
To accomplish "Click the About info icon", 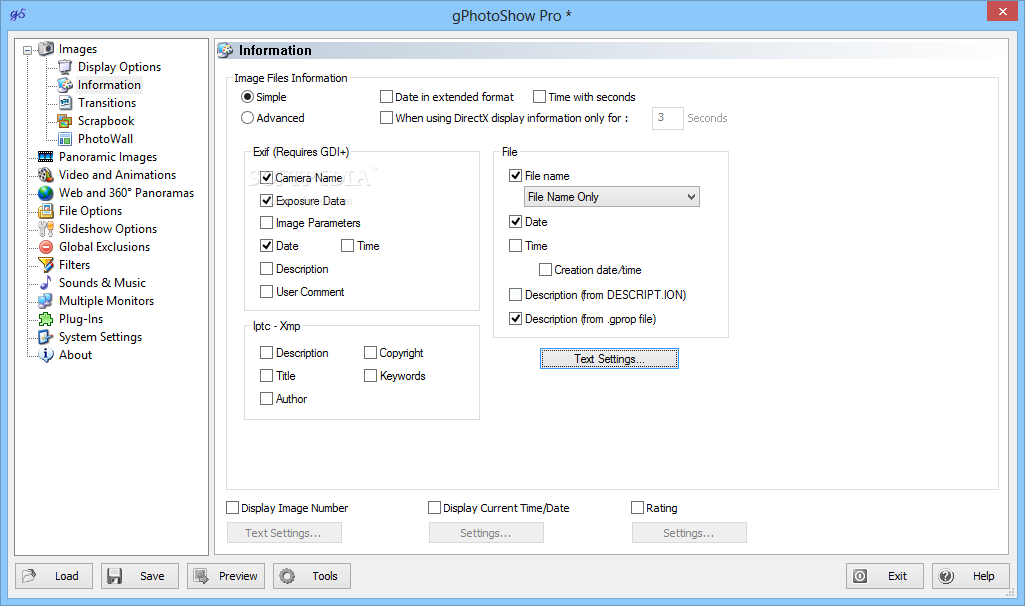I will pos(46,354).
